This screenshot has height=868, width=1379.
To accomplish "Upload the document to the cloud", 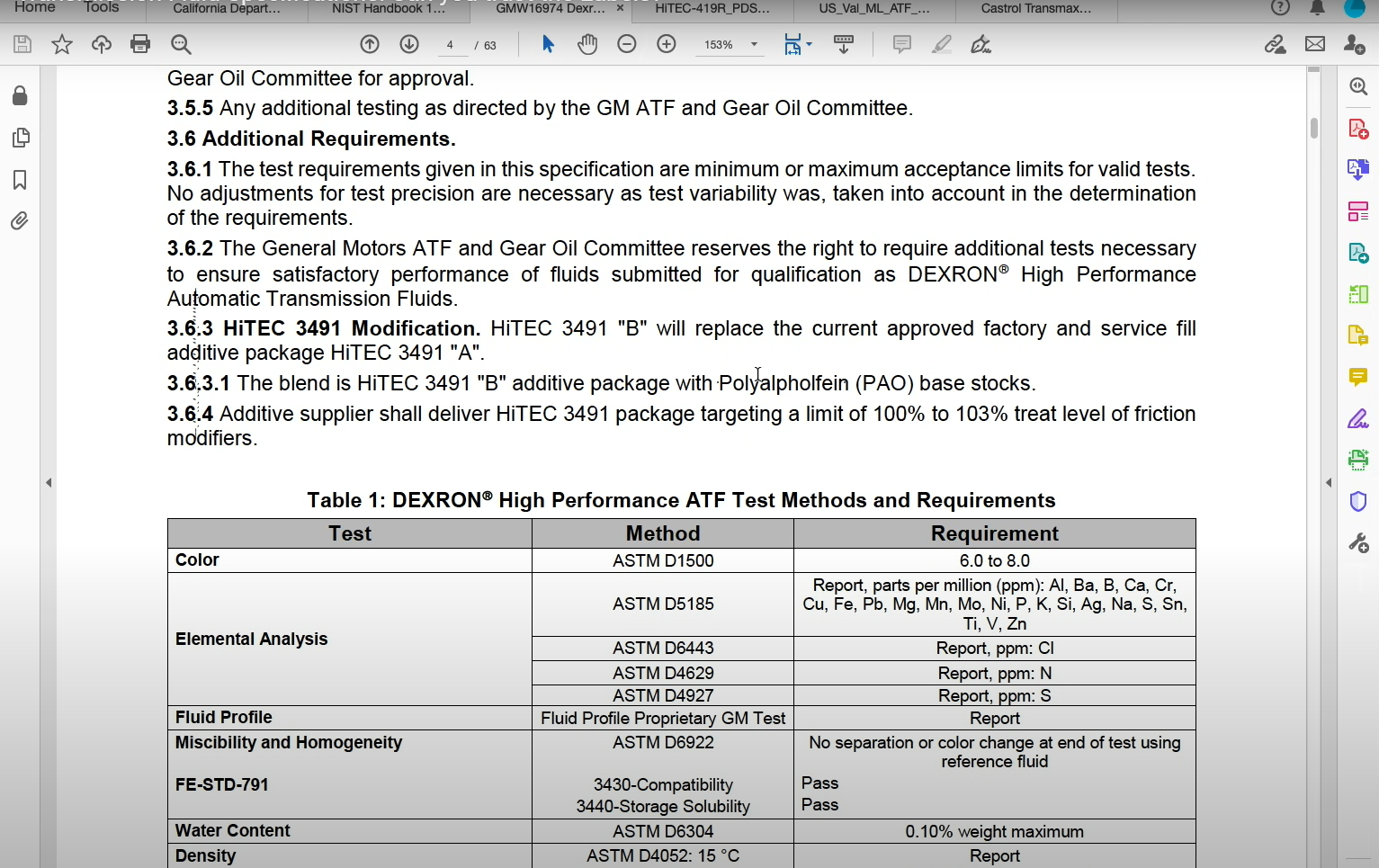I will pos(102,44).
